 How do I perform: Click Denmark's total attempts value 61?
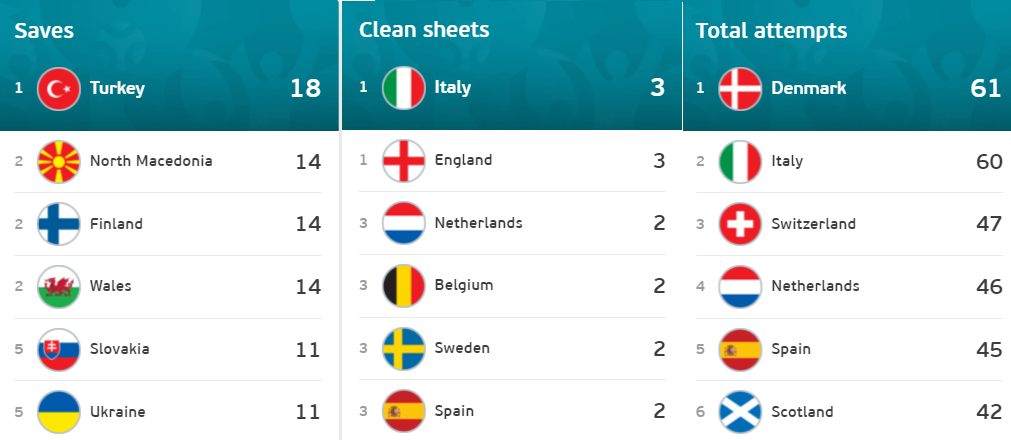point(986,88)
